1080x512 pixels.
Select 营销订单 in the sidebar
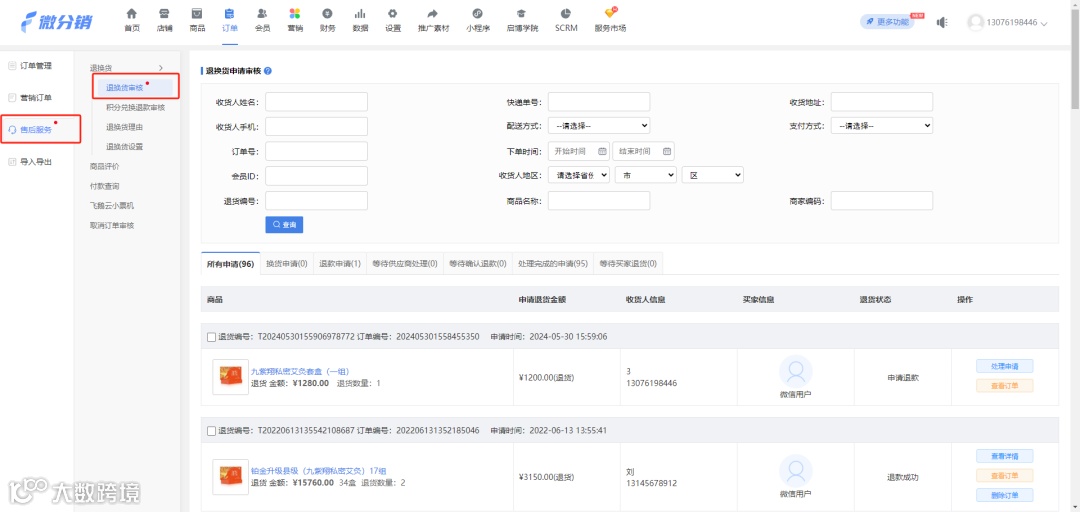pos(37,98)
